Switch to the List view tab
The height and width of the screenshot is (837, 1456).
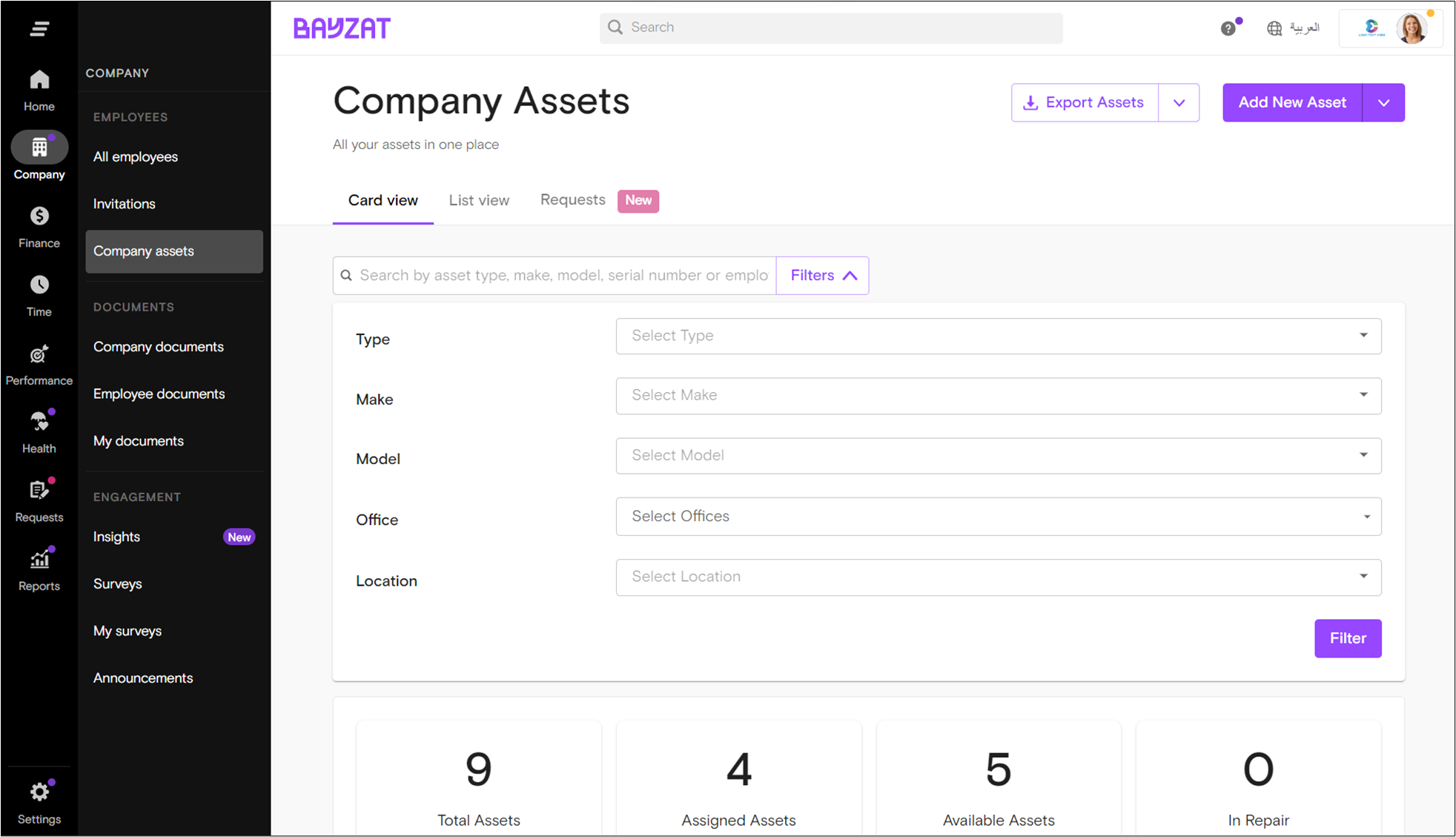coord(479,200)
